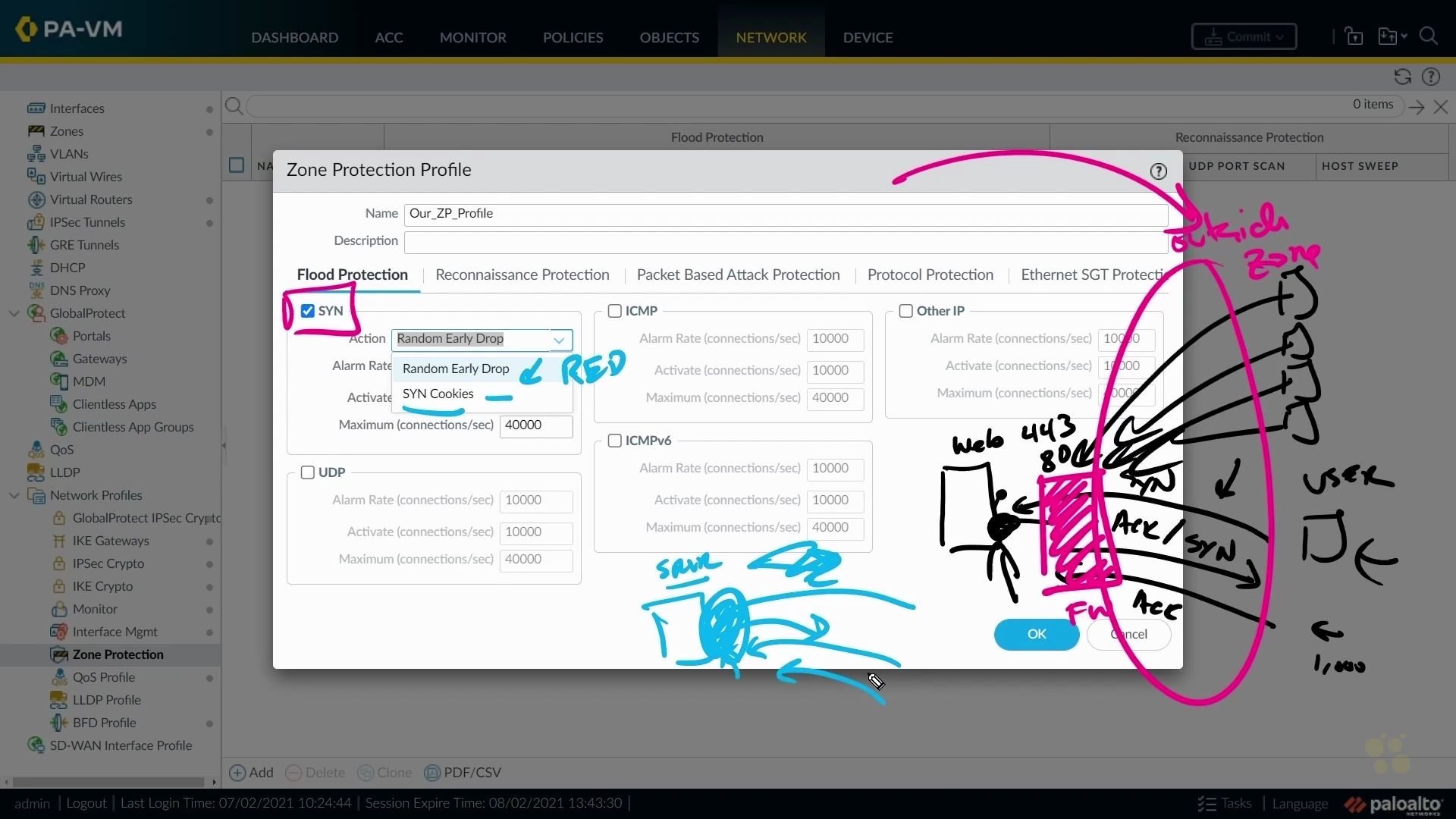Screen dimensions: 1456x819
Task: Open the Clientless Apps icon
Action: pyautogui.click(x=58, y=404)
